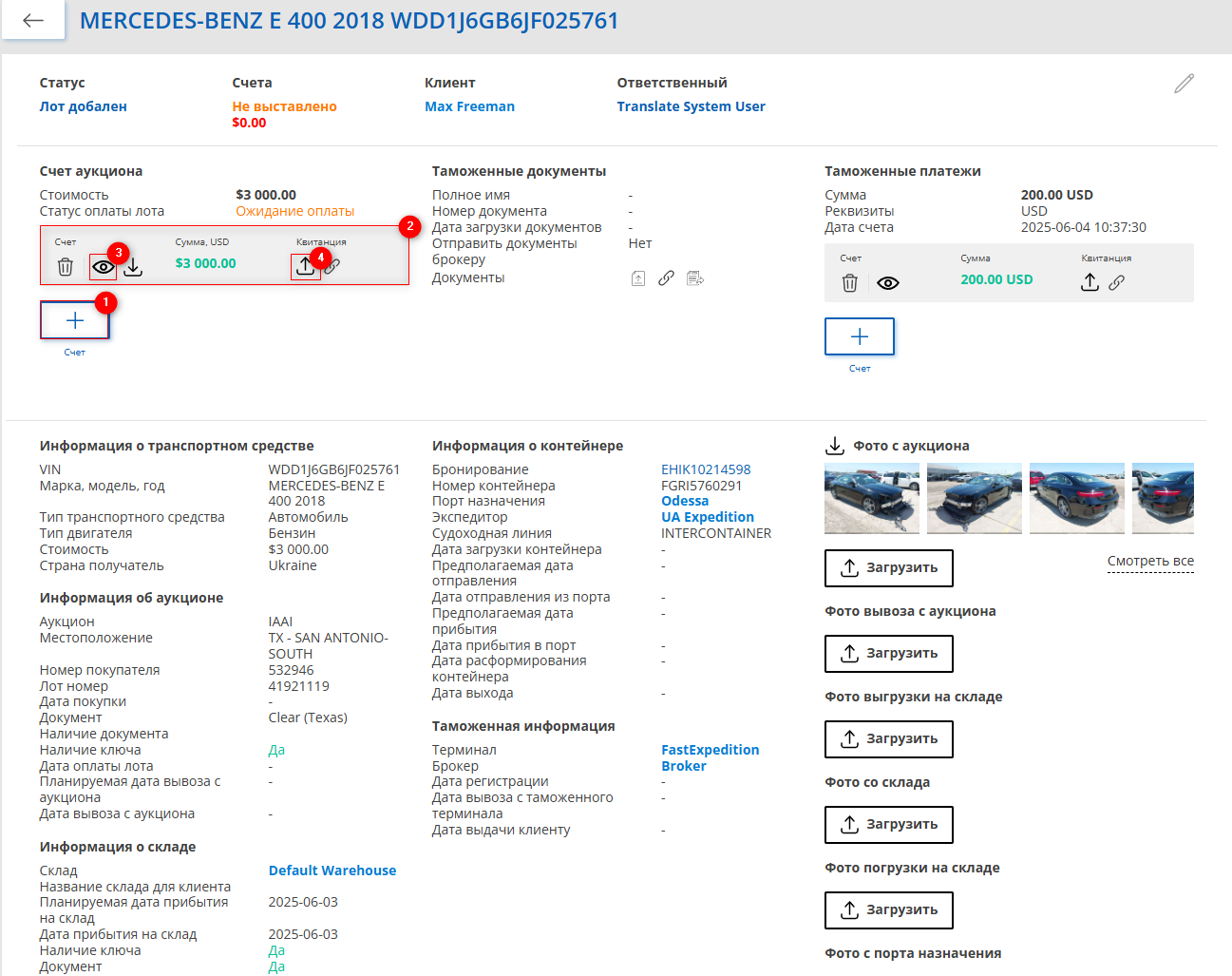The height and width of the screenshot is (976, 1232).
Task: Open first auction photo thumbnail
Action: point(872,499)
